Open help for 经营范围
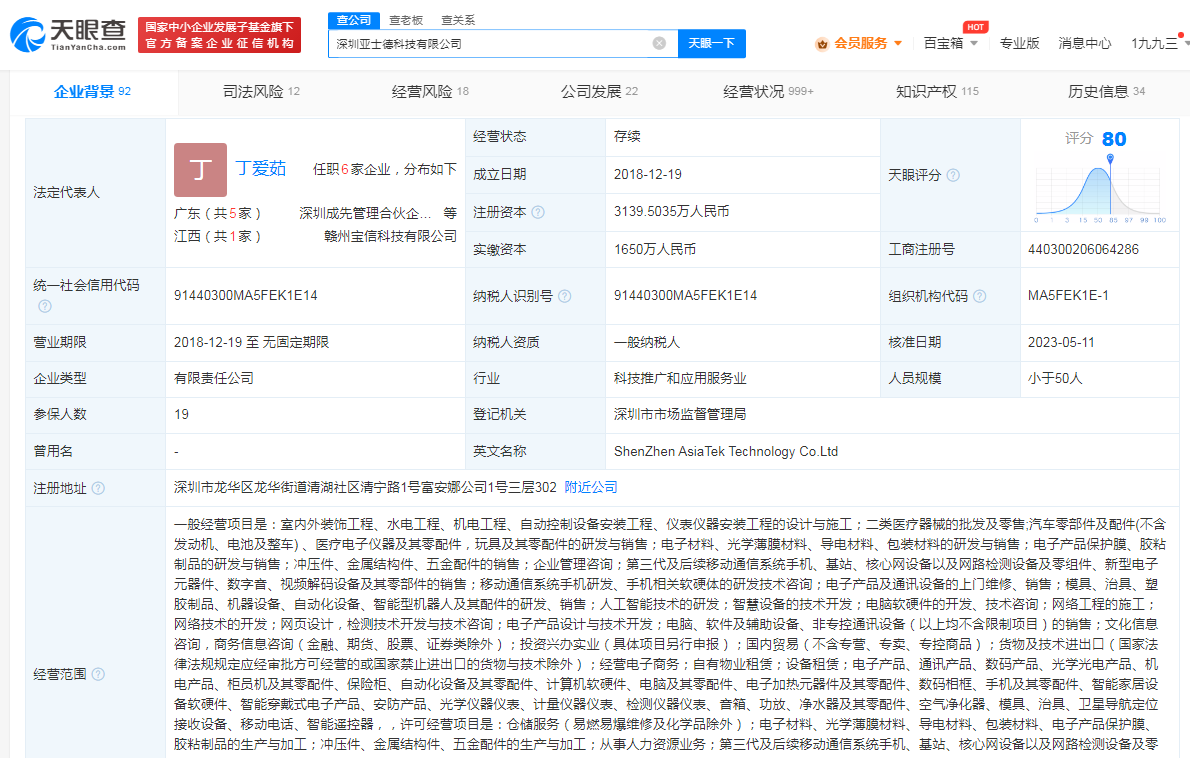This screenshot has height=758, width=1190. (98, 674)
